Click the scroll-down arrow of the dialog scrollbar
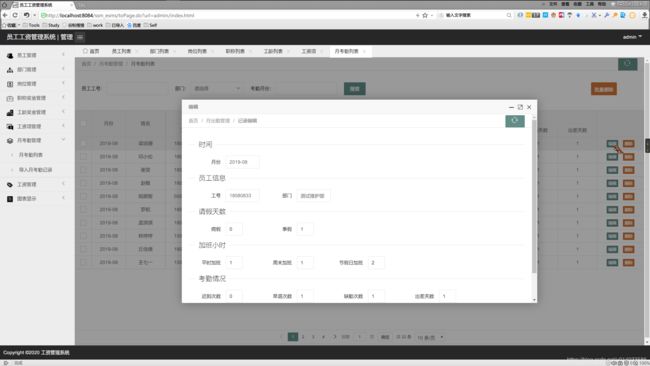Image resolution: width=650 pixels, height=366 pixels. tap(534, 300)
